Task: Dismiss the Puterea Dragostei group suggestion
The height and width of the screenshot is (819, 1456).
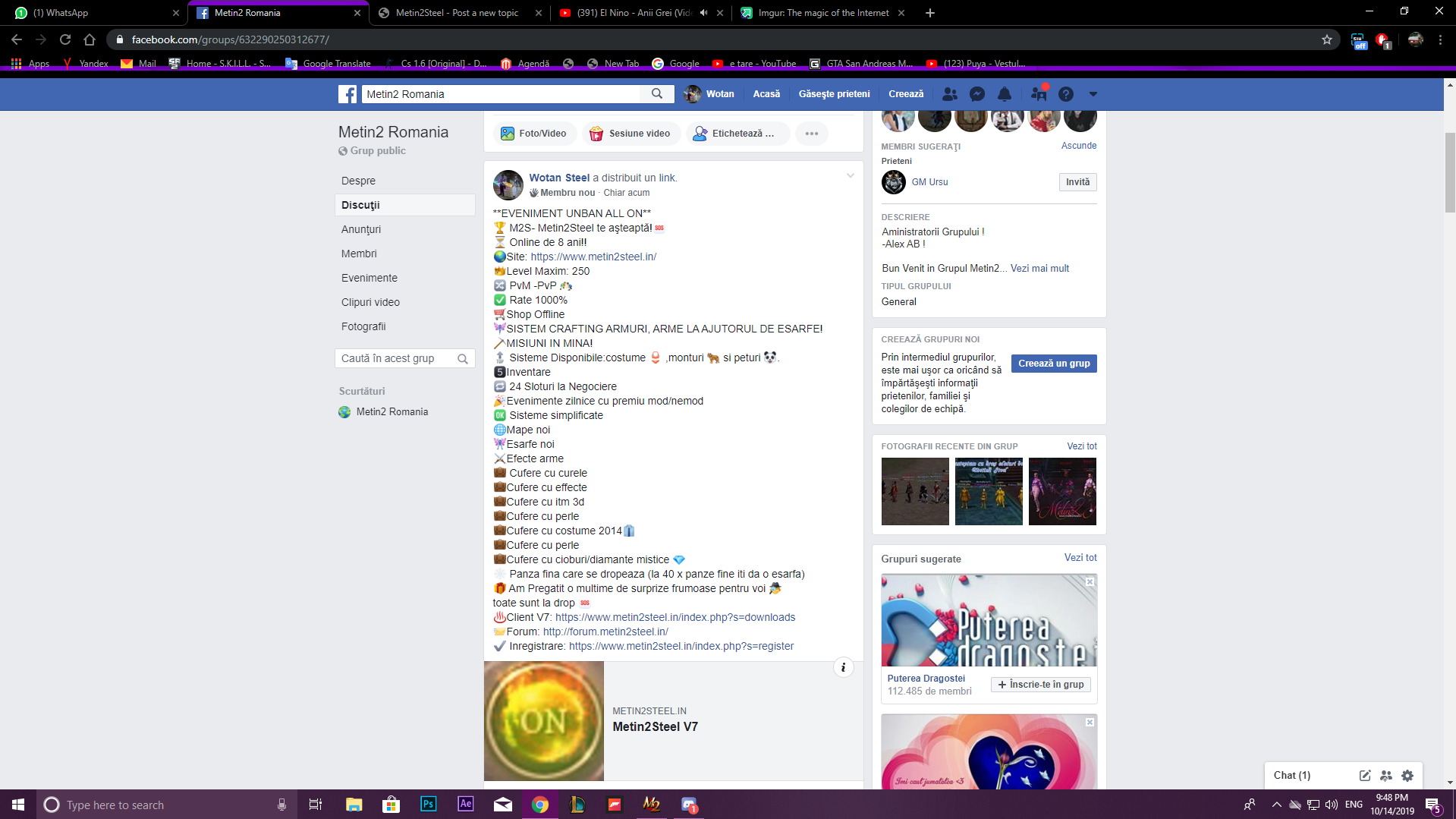Action: 1090,582
